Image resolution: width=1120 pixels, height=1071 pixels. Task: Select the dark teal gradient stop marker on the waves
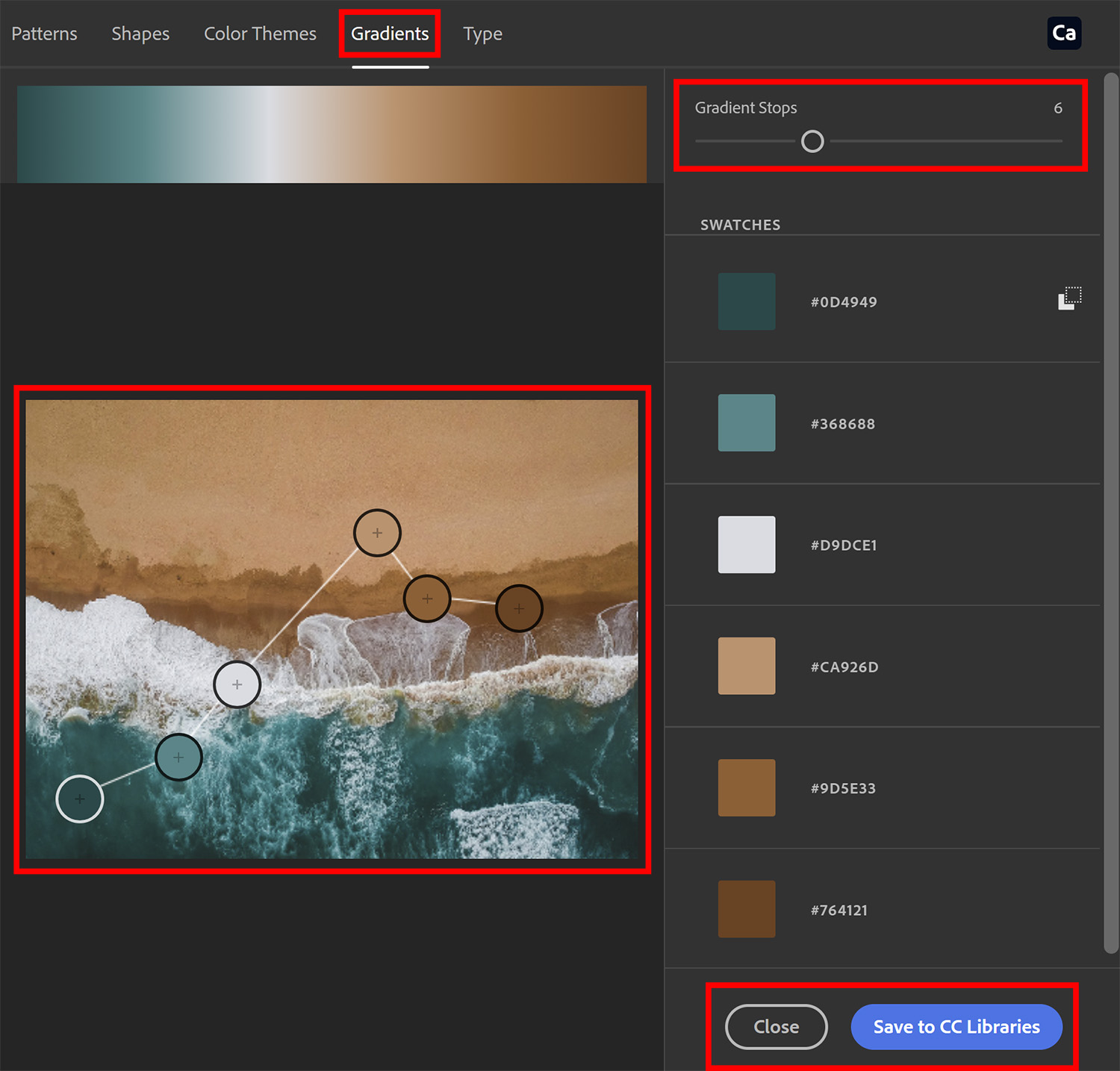178,756
